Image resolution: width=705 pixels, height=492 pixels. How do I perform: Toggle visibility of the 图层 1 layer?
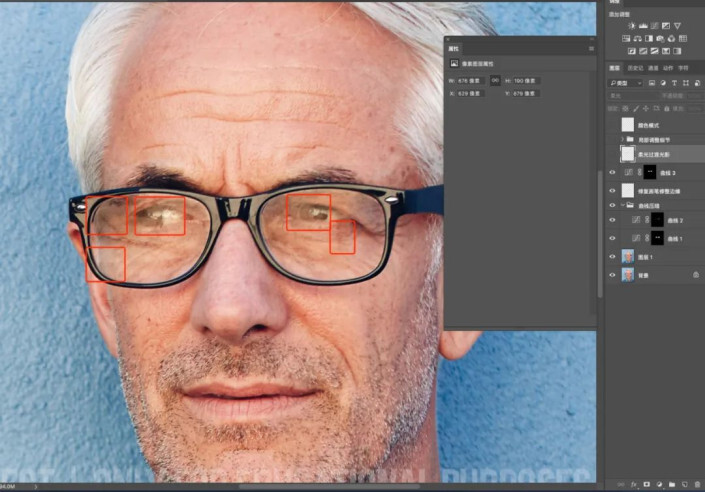point(613,256)
